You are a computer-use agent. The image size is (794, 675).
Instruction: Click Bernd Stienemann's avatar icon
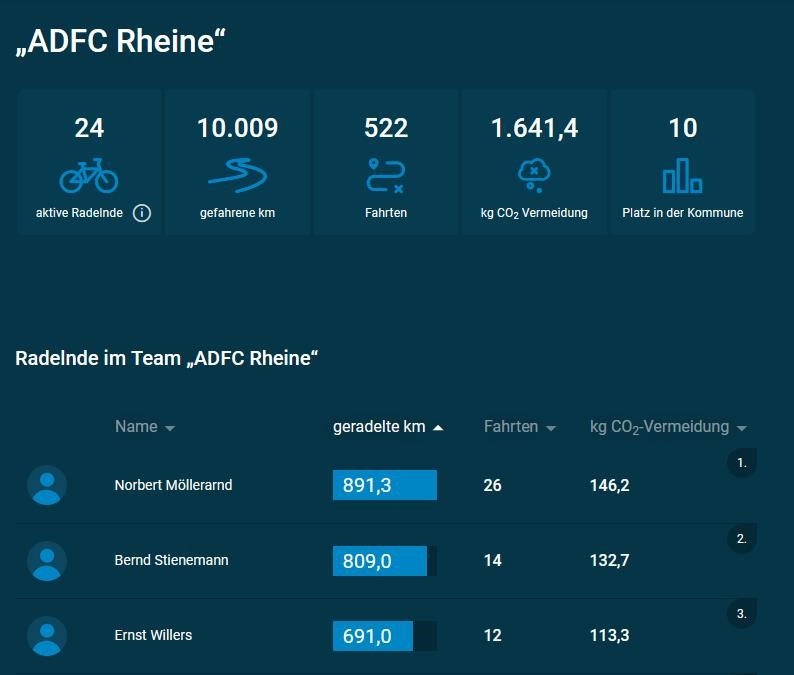(x=47, y=561)
